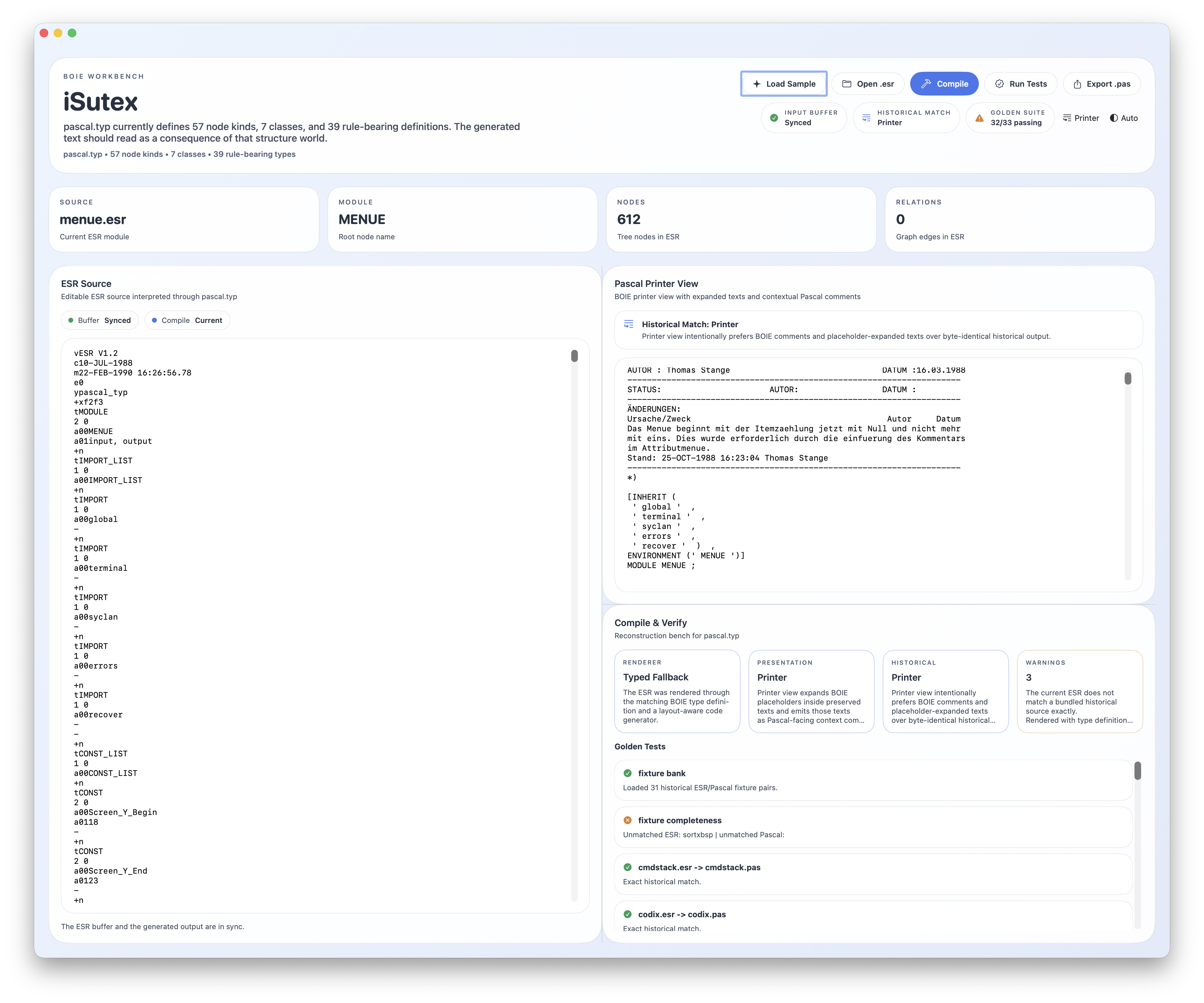Click the fixture completeness failure icon
The image size is (1204, 1003).
coord(627,820)
